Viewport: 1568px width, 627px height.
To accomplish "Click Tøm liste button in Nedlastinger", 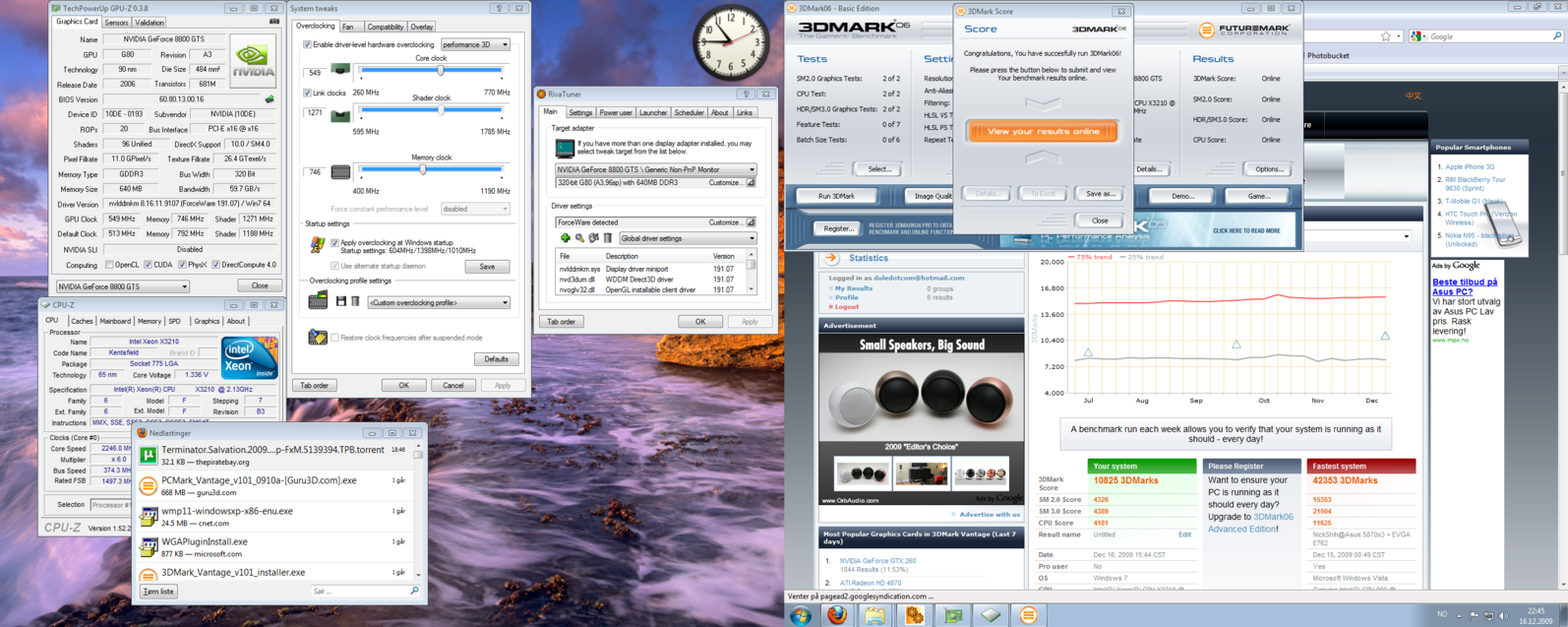I will 158,592.
